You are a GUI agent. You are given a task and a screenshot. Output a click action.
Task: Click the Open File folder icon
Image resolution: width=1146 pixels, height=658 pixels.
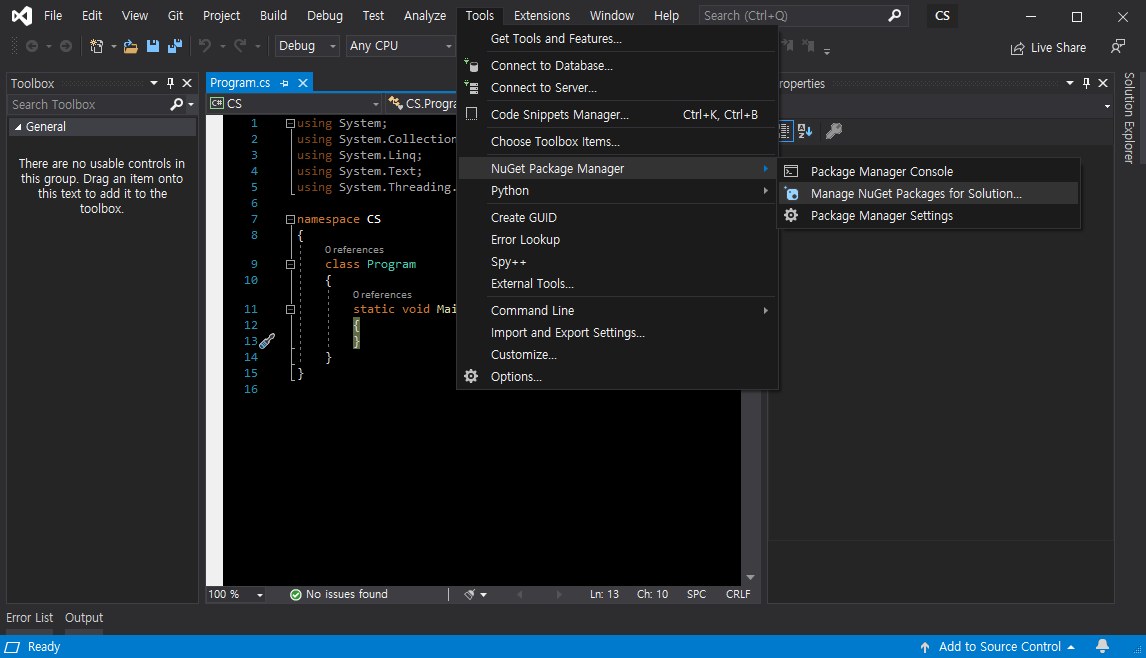click(131, 46)
